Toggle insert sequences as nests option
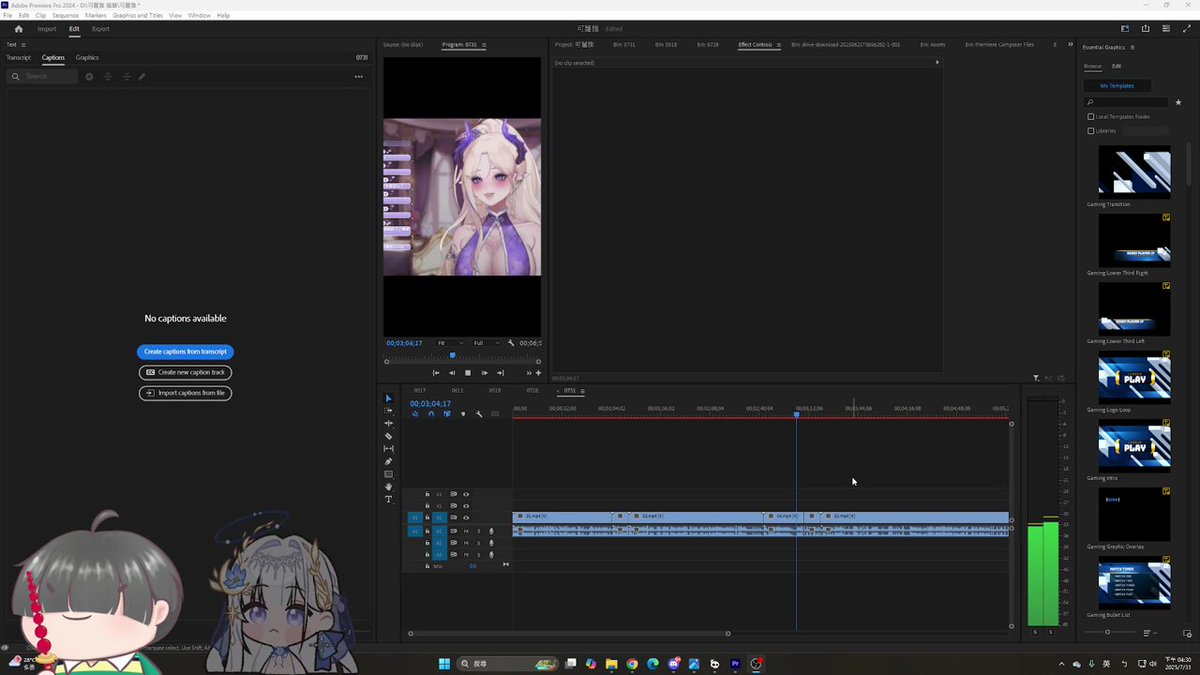Image resolution: width=1200 pixels, height=675 pixels. tap(415, 414)
